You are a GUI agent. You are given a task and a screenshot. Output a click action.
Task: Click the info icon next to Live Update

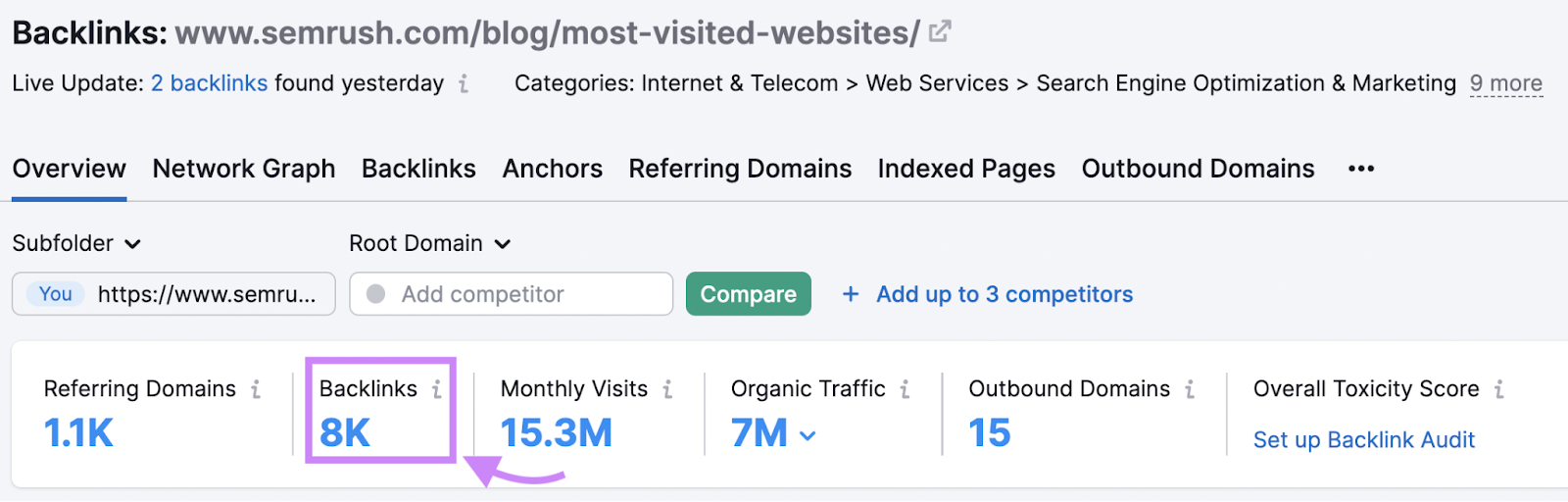pyautogui.click(x=464, y=84)
